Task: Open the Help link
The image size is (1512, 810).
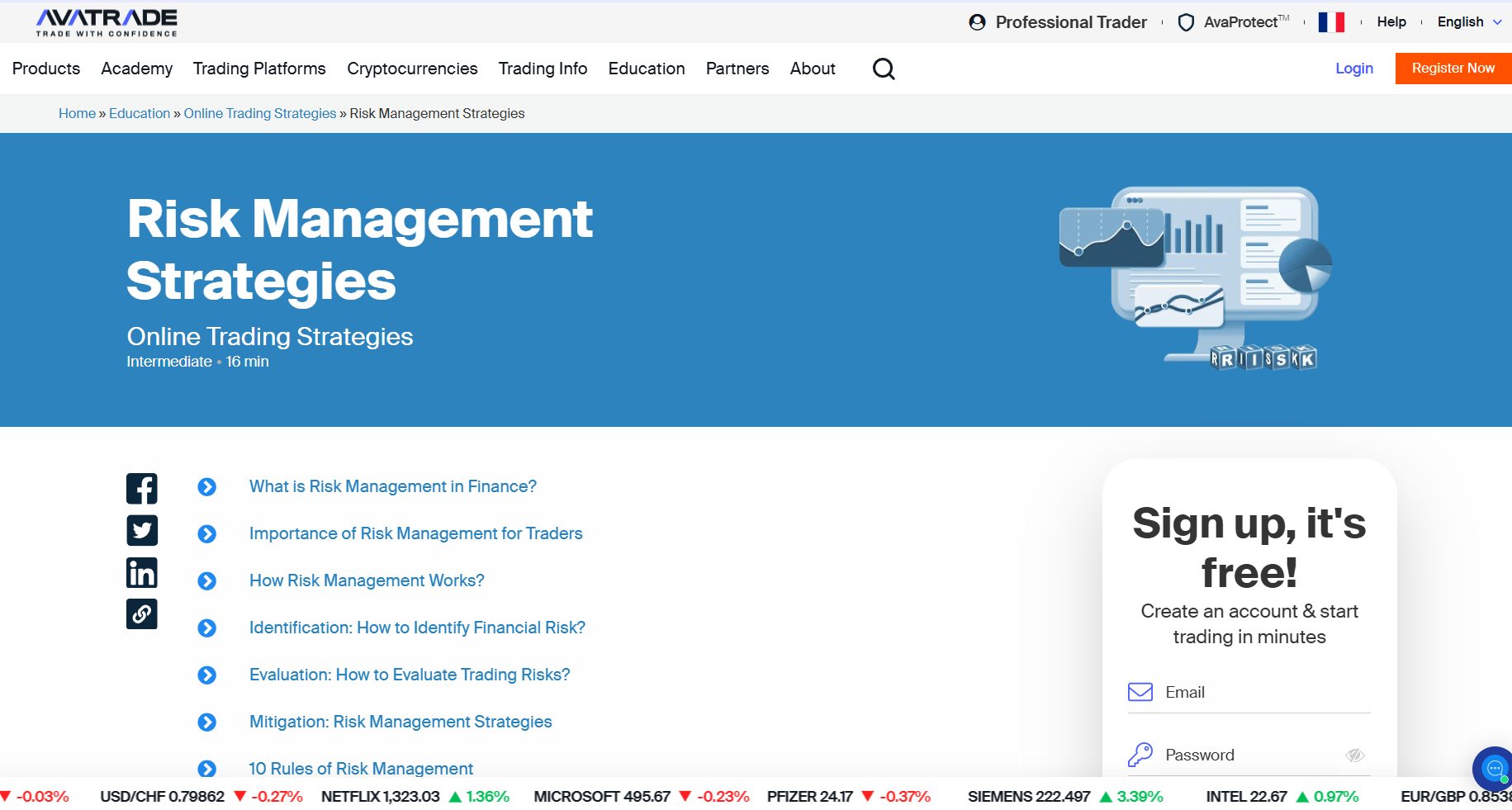Action: click(x=1391, y=22)
